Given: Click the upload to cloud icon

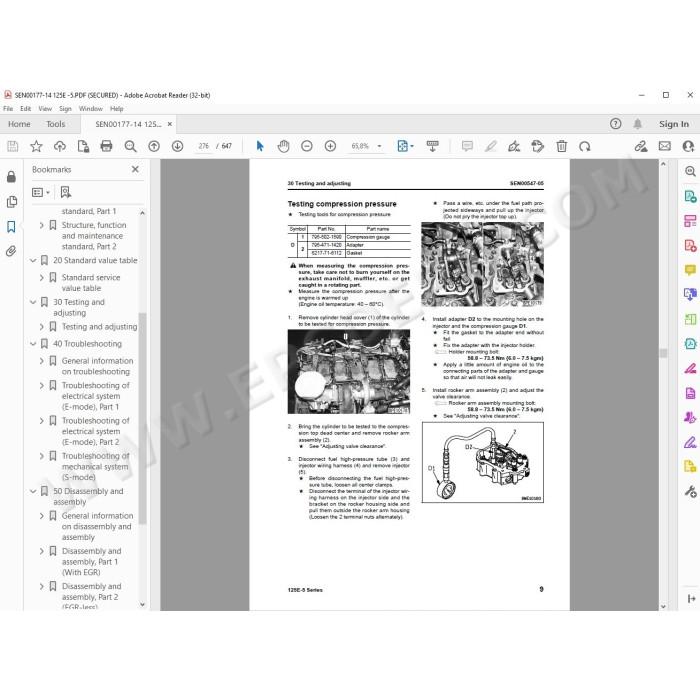Looking at the screenshot, I should tap(60, 146).
